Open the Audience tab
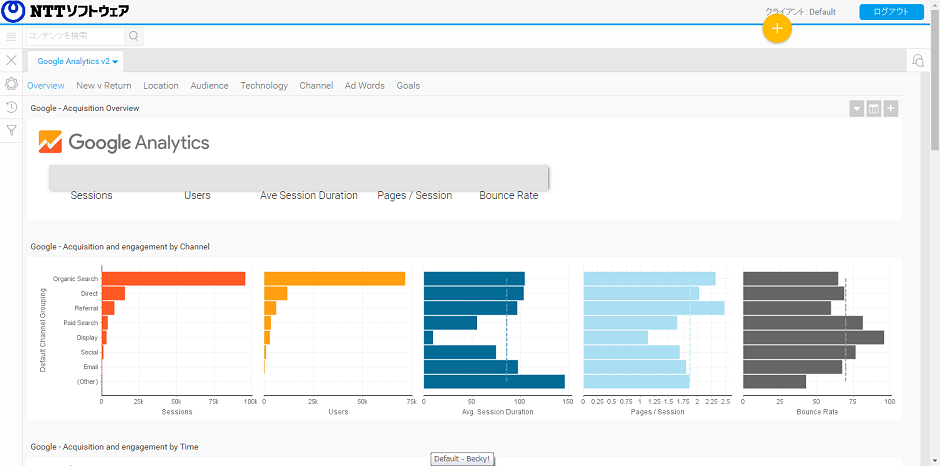The image size is (940, 466). [209, 86]
